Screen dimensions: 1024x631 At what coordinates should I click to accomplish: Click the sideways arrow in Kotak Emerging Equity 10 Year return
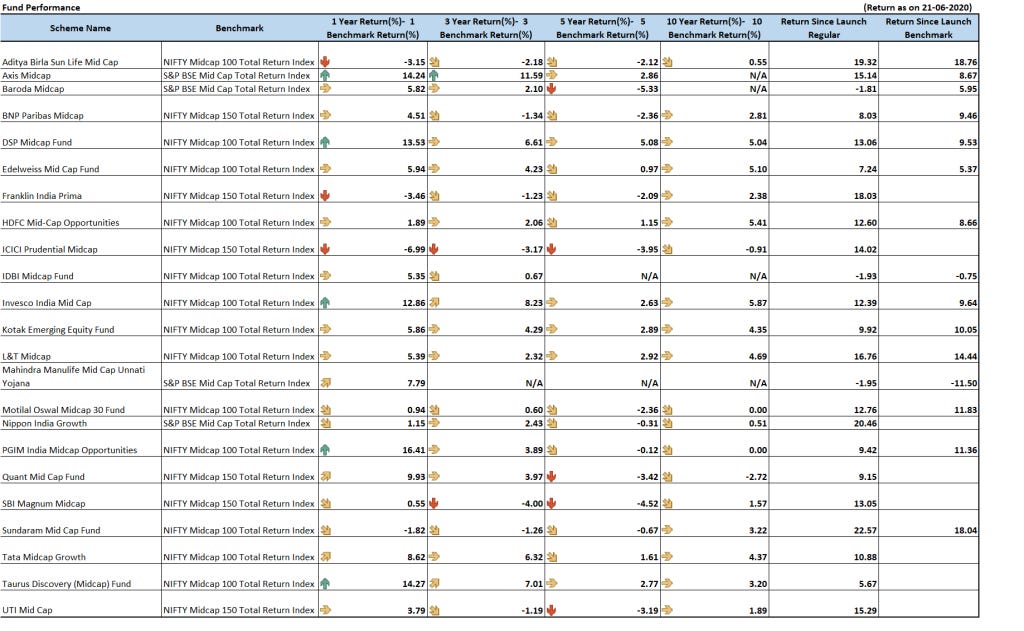[667, 329]
